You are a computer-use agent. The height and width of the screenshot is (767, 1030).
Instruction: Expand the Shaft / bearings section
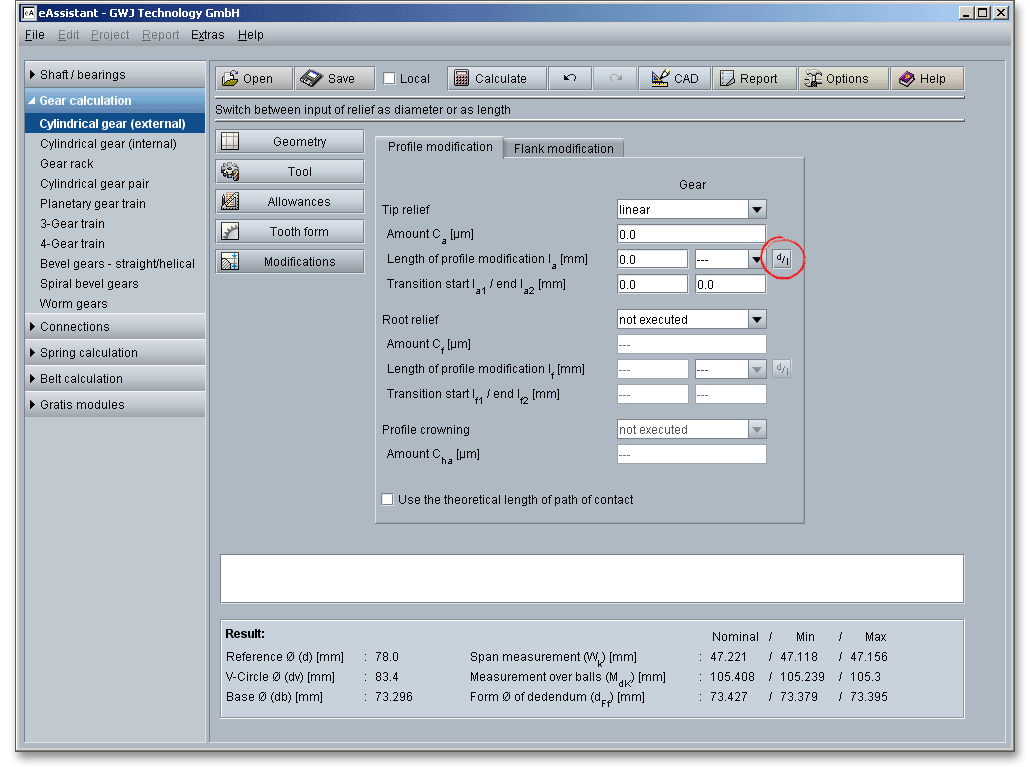point(83,75)
